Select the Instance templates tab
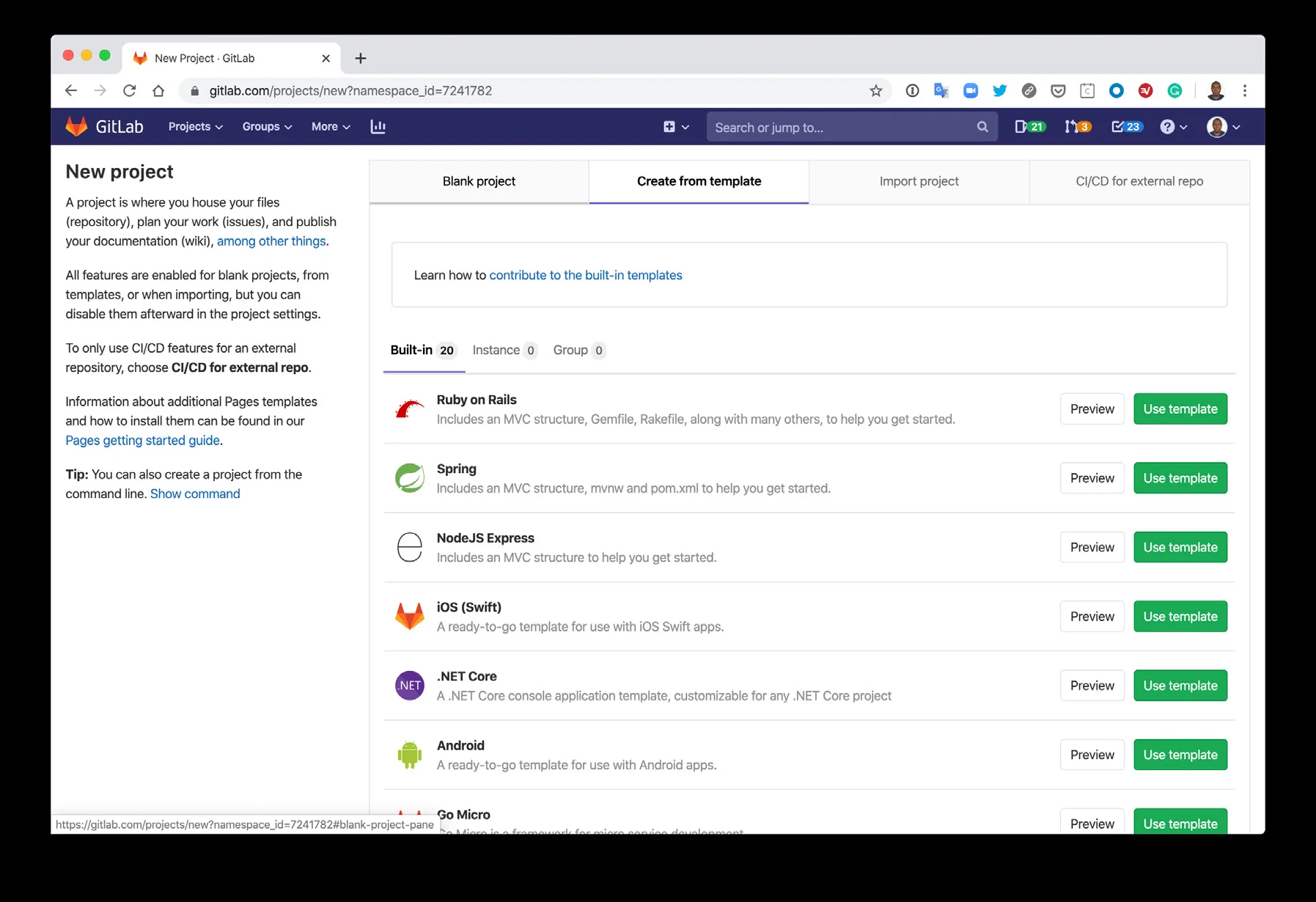Viewport: 1316px width, 902px height. 504,351
